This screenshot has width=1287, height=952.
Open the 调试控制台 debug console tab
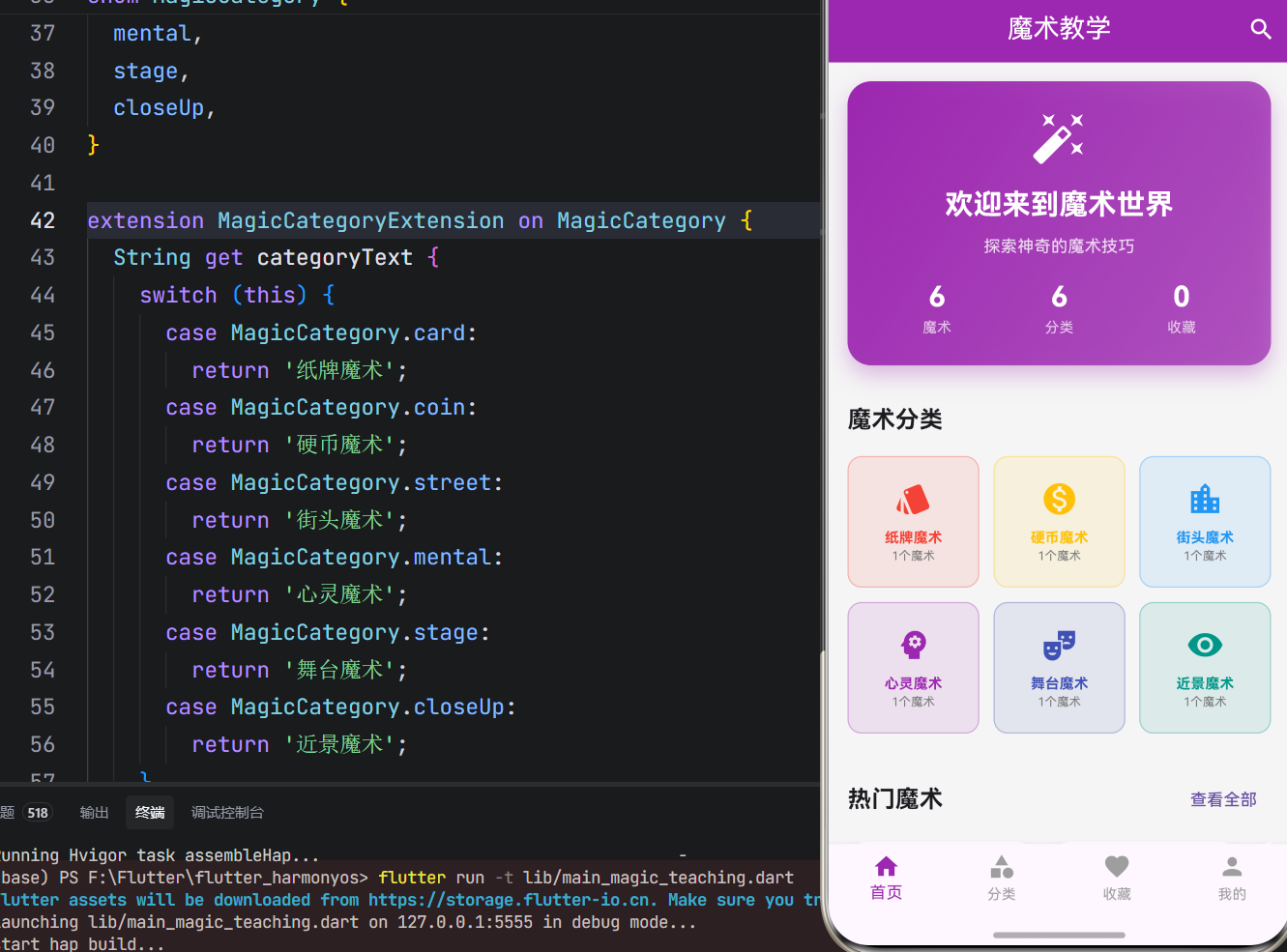pos(227,812)
